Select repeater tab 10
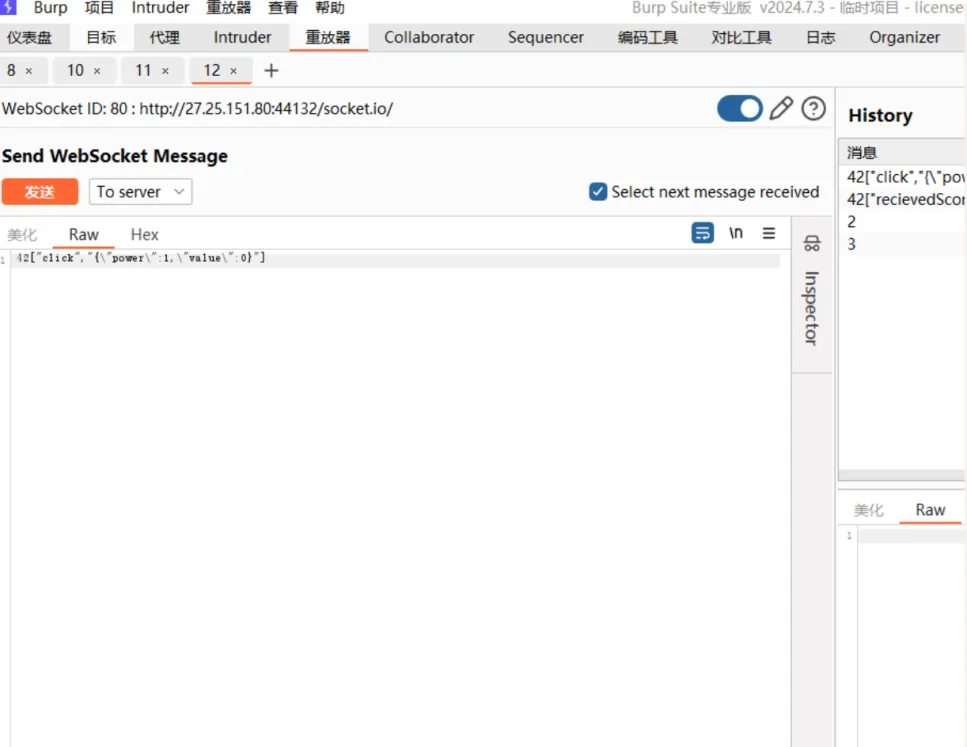This screenshot has height=747, width=967. pyautogui.click(x=75, y=70)
